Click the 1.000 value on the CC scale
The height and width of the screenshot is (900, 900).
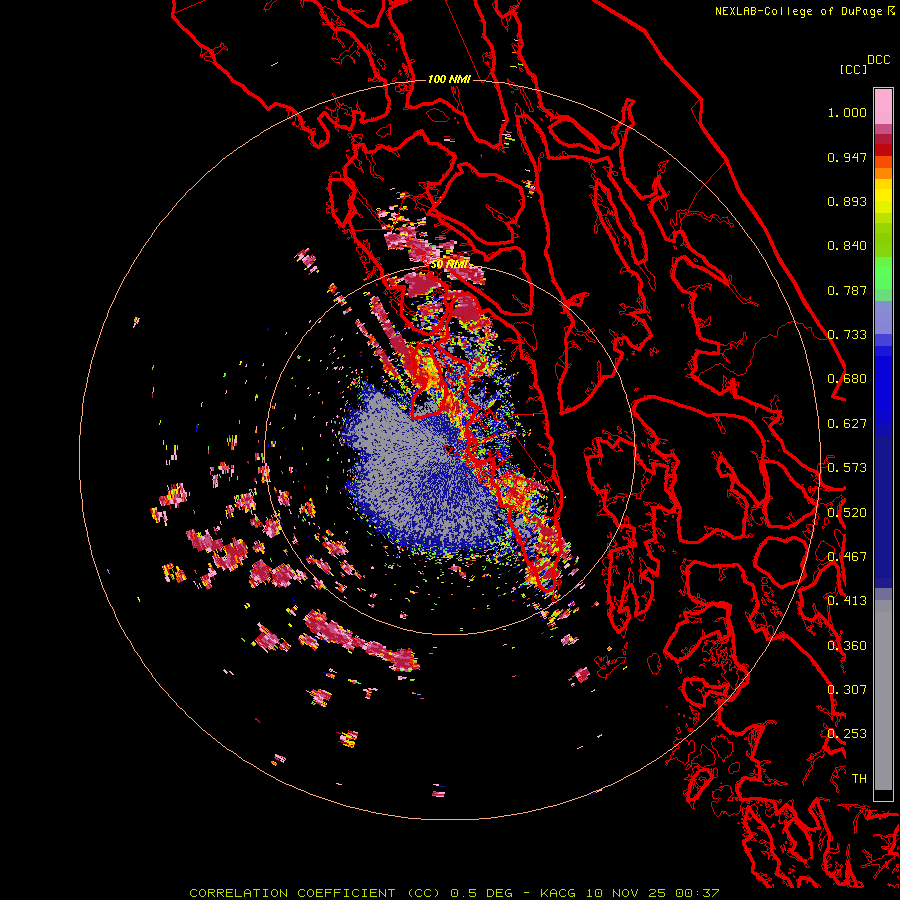[847, 112]
